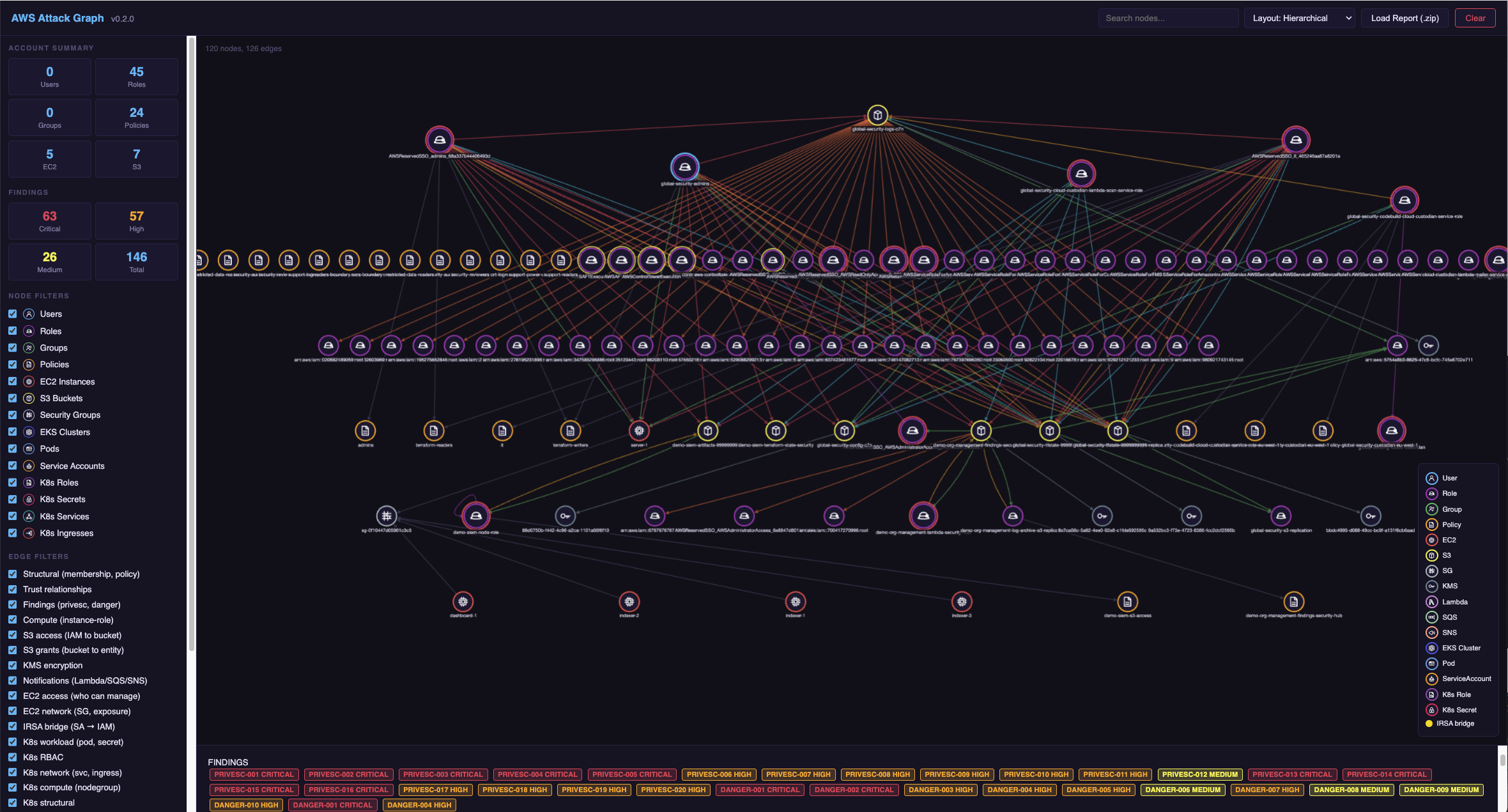The height and width of the screenshot is (812, 1508).
Task: Click the sidebar vertical scrollbar
Action: tap(191, 345)
